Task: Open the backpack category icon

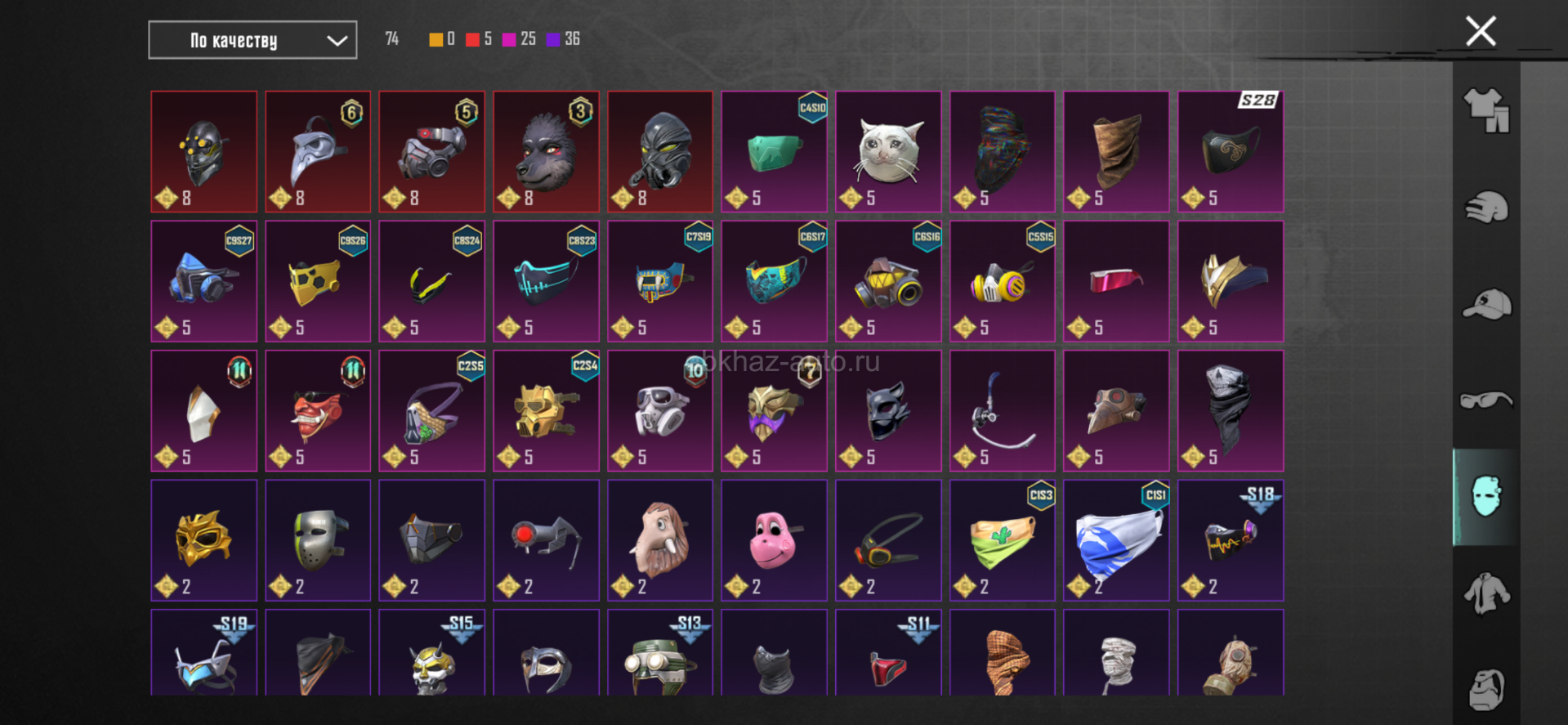Action: click(x=1486, y=689)
